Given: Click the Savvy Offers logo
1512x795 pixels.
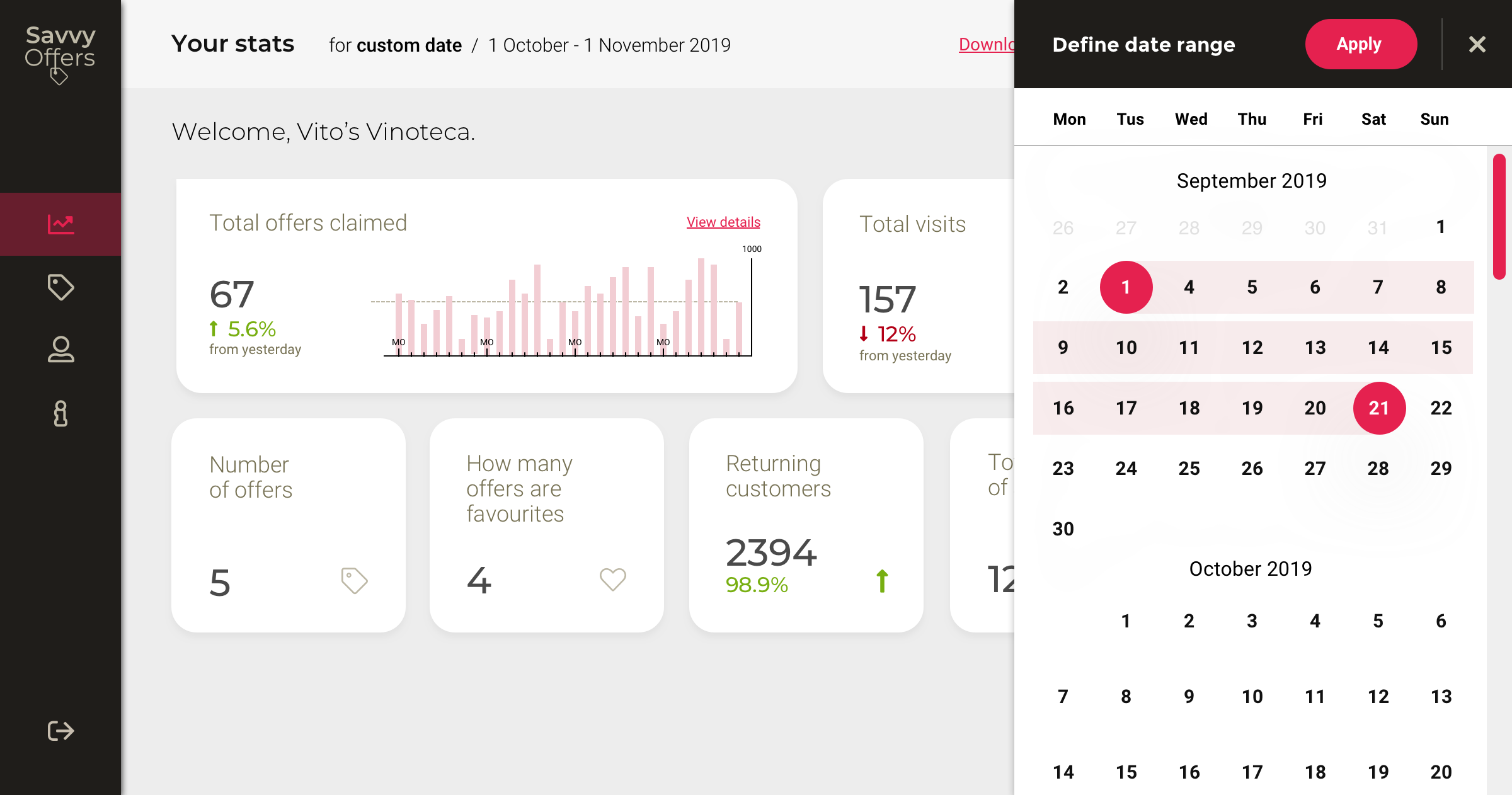Looking at the screenshot, I should [60, 53].
